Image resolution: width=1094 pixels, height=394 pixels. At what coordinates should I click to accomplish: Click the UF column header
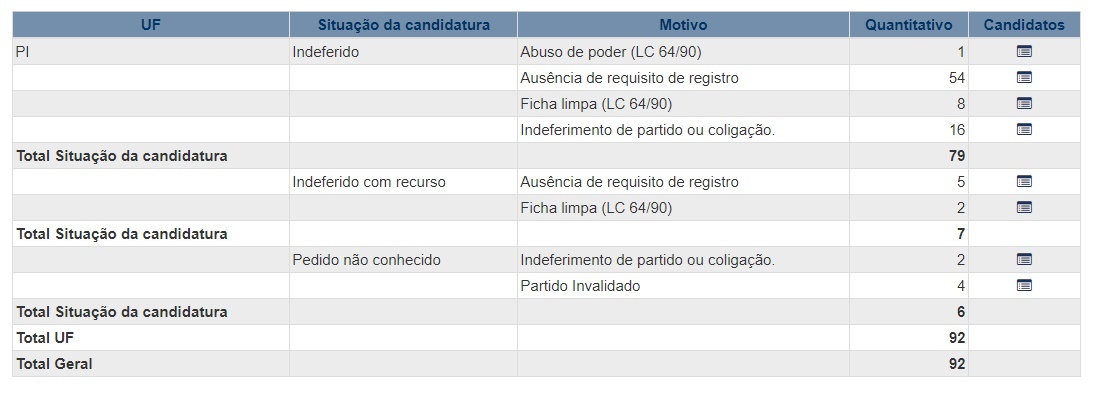point(151,25)
